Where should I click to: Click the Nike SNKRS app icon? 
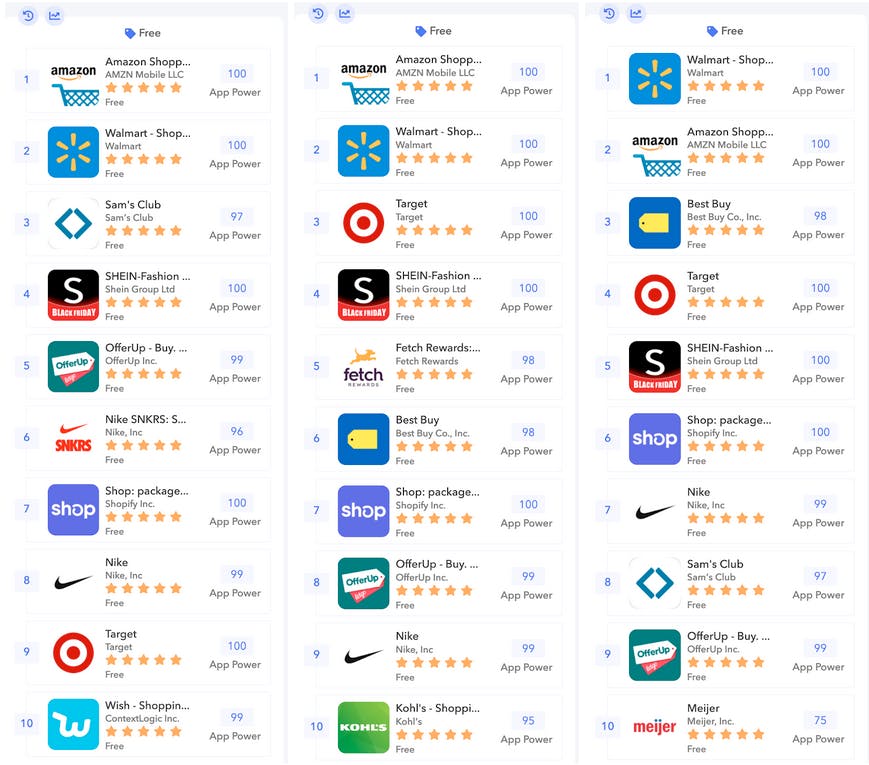(x=73, y=438)
